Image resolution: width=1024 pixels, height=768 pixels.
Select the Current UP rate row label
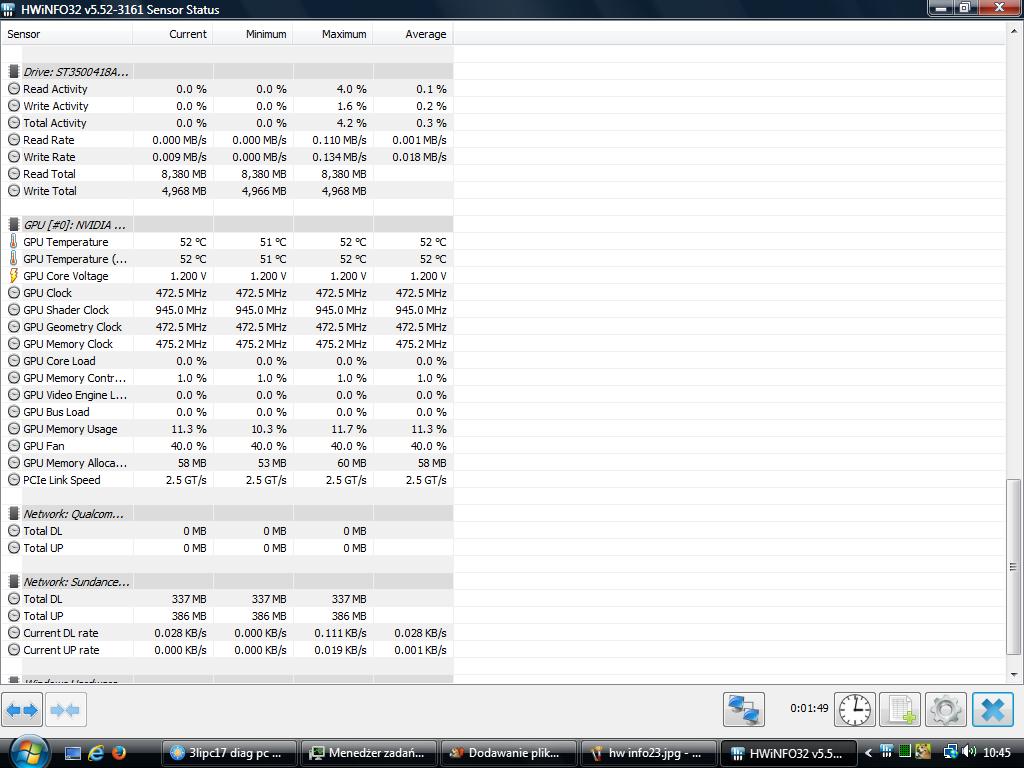click(x=61, y=650)
